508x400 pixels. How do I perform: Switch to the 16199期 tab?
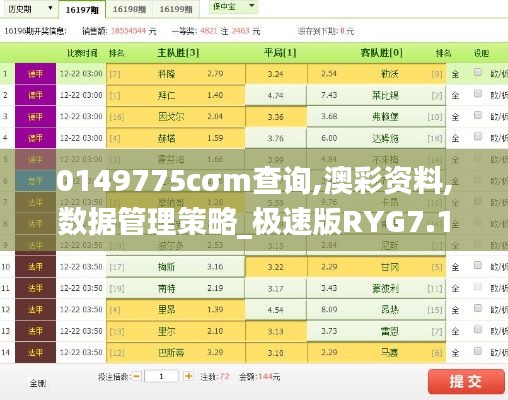point(176,9)
